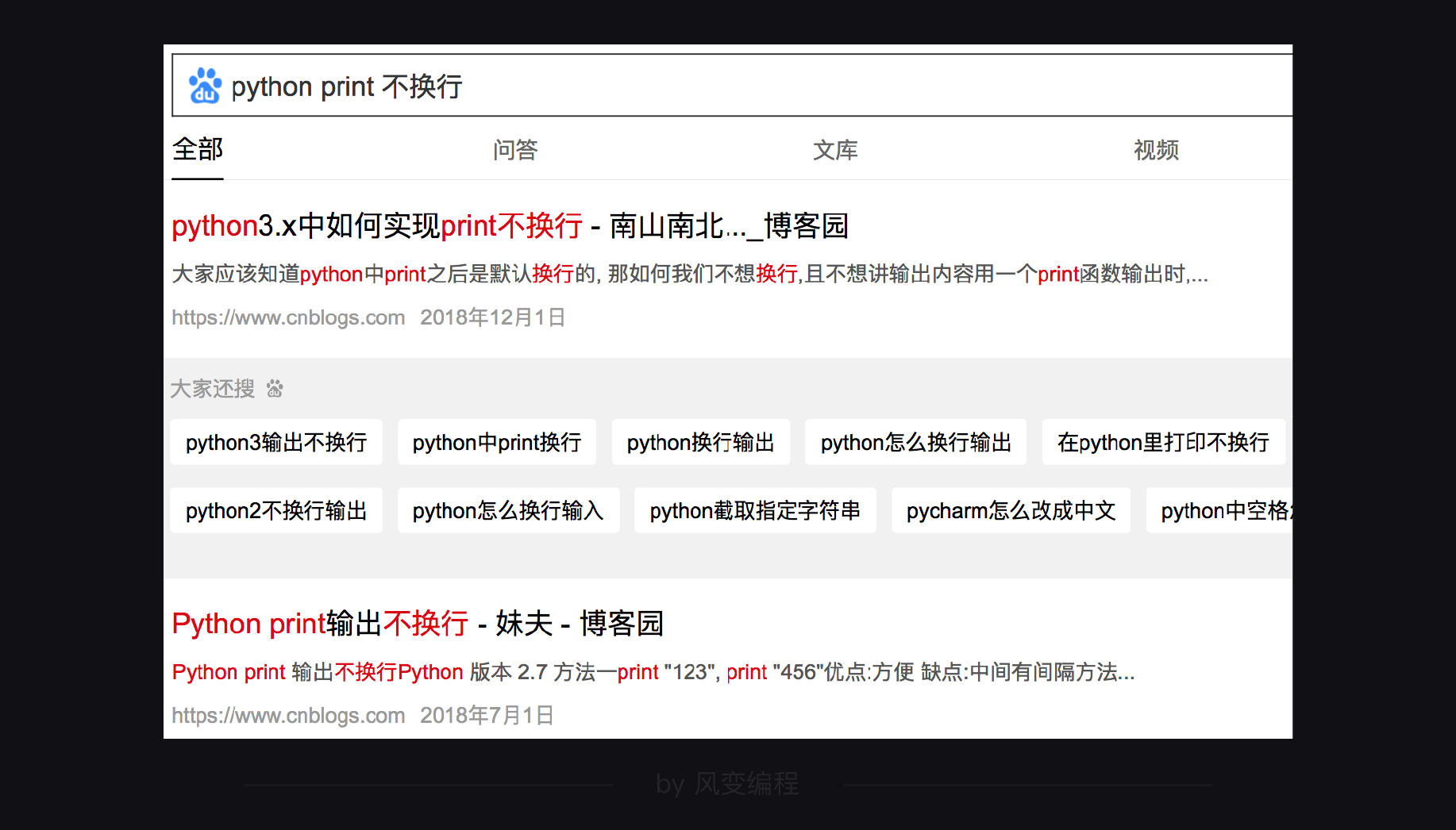Focus the search box containing python print 不换行
This screenshot has width=1456, height=830.
[x=732, y=86]
